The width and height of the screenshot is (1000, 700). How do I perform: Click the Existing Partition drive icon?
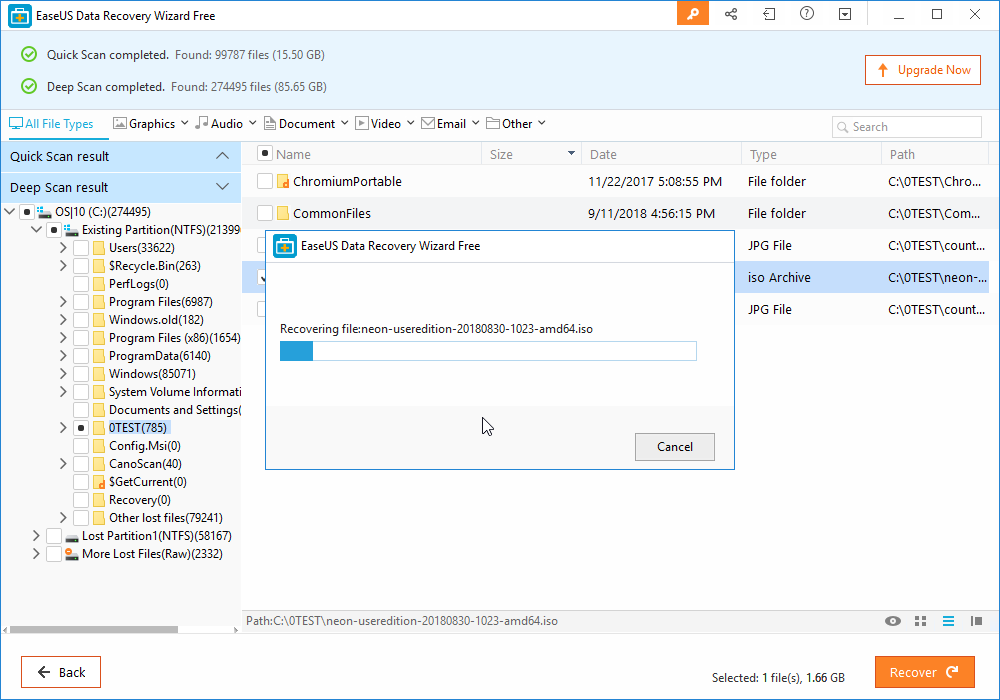pyautogui.click(x=71, y=230)
